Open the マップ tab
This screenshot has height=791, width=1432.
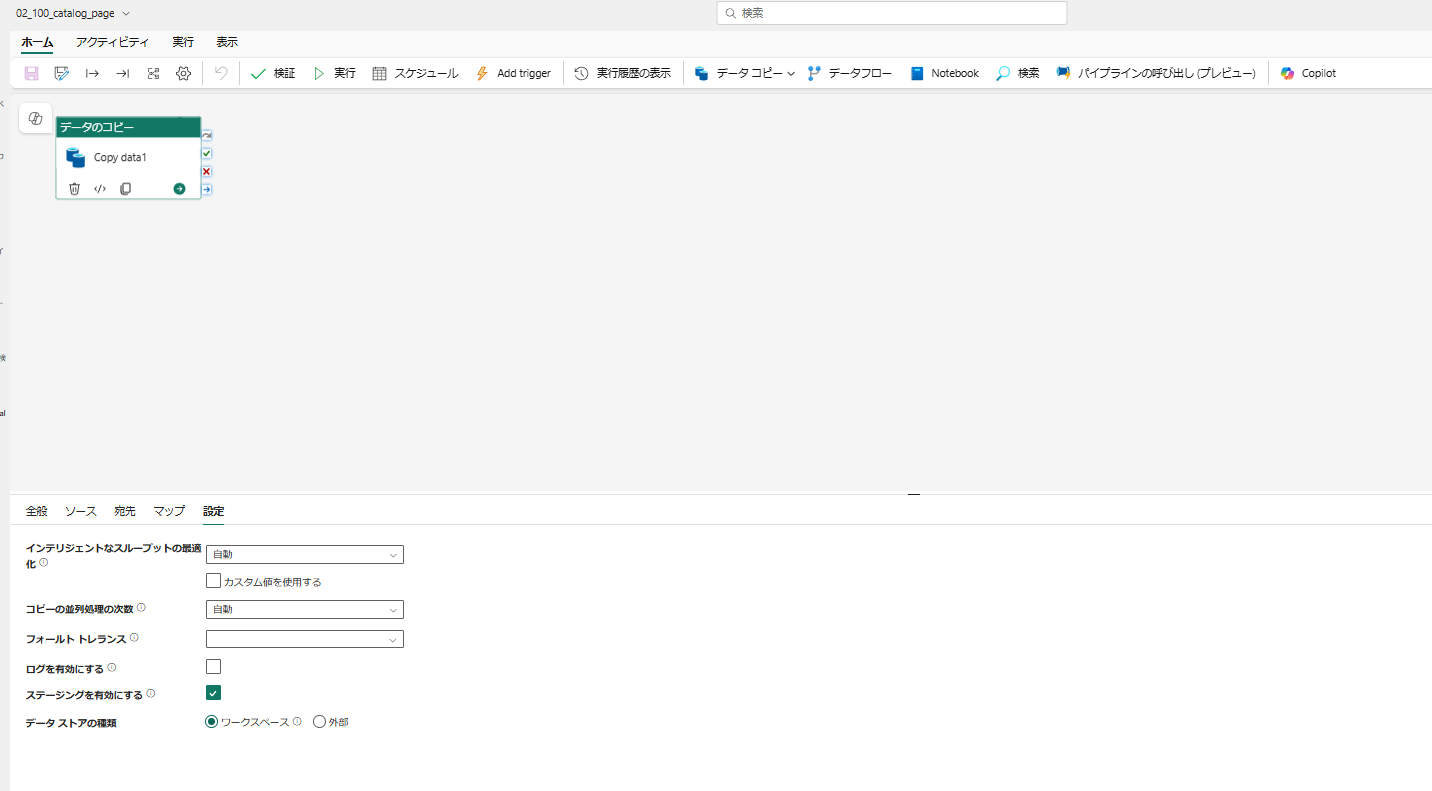[169, 511]
